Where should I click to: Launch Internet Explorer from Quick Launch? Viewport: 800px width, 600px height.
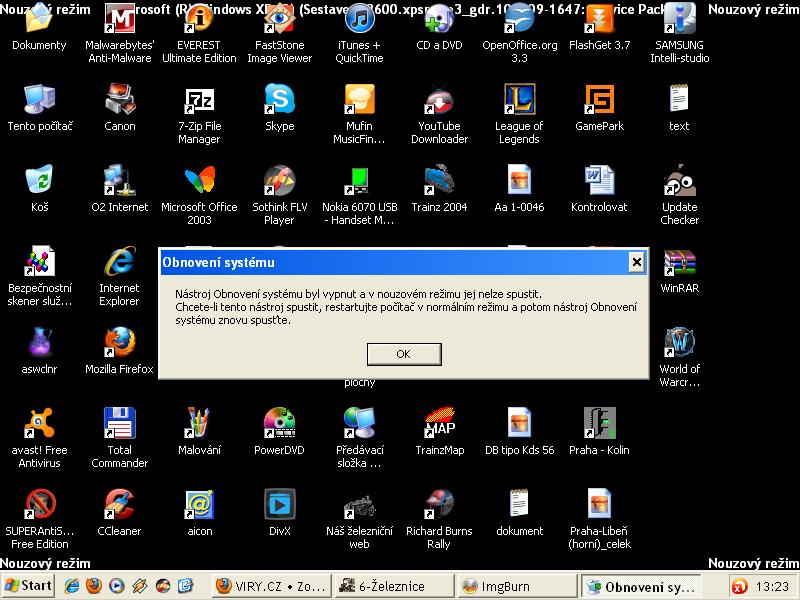click(x=72, y=586)
